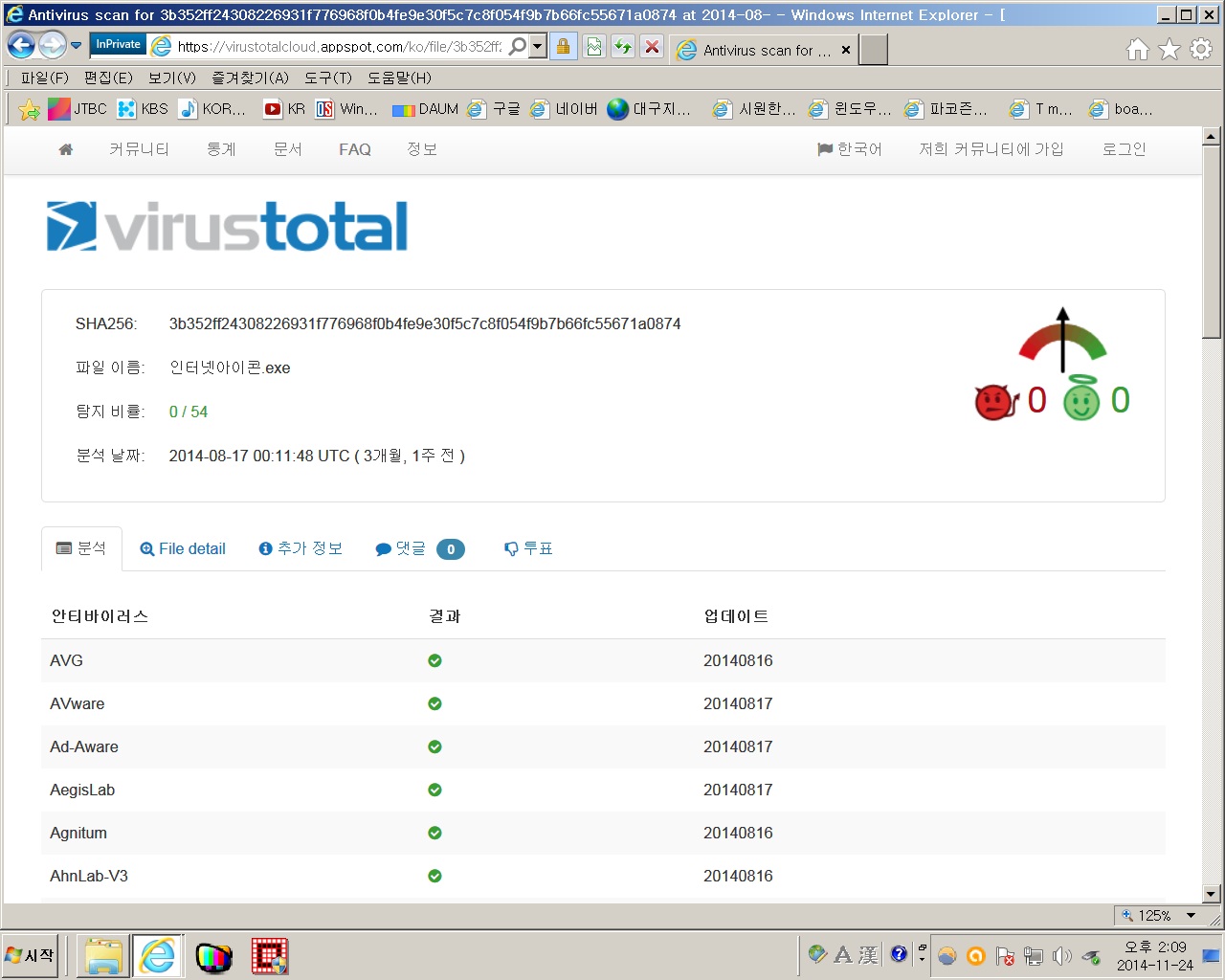This screenshot has height=980, width=1225.
Task: Open a new blank tab
Action: [x=873, y=50]
